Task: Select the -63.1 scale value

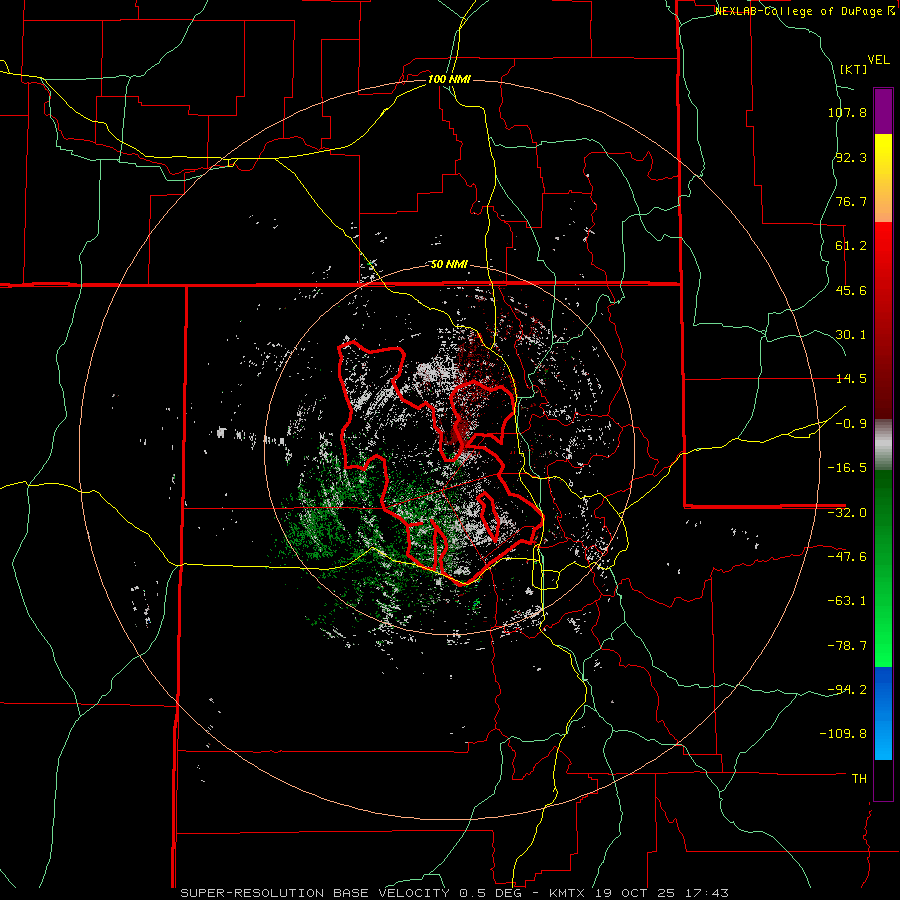Action: point(847,601)
